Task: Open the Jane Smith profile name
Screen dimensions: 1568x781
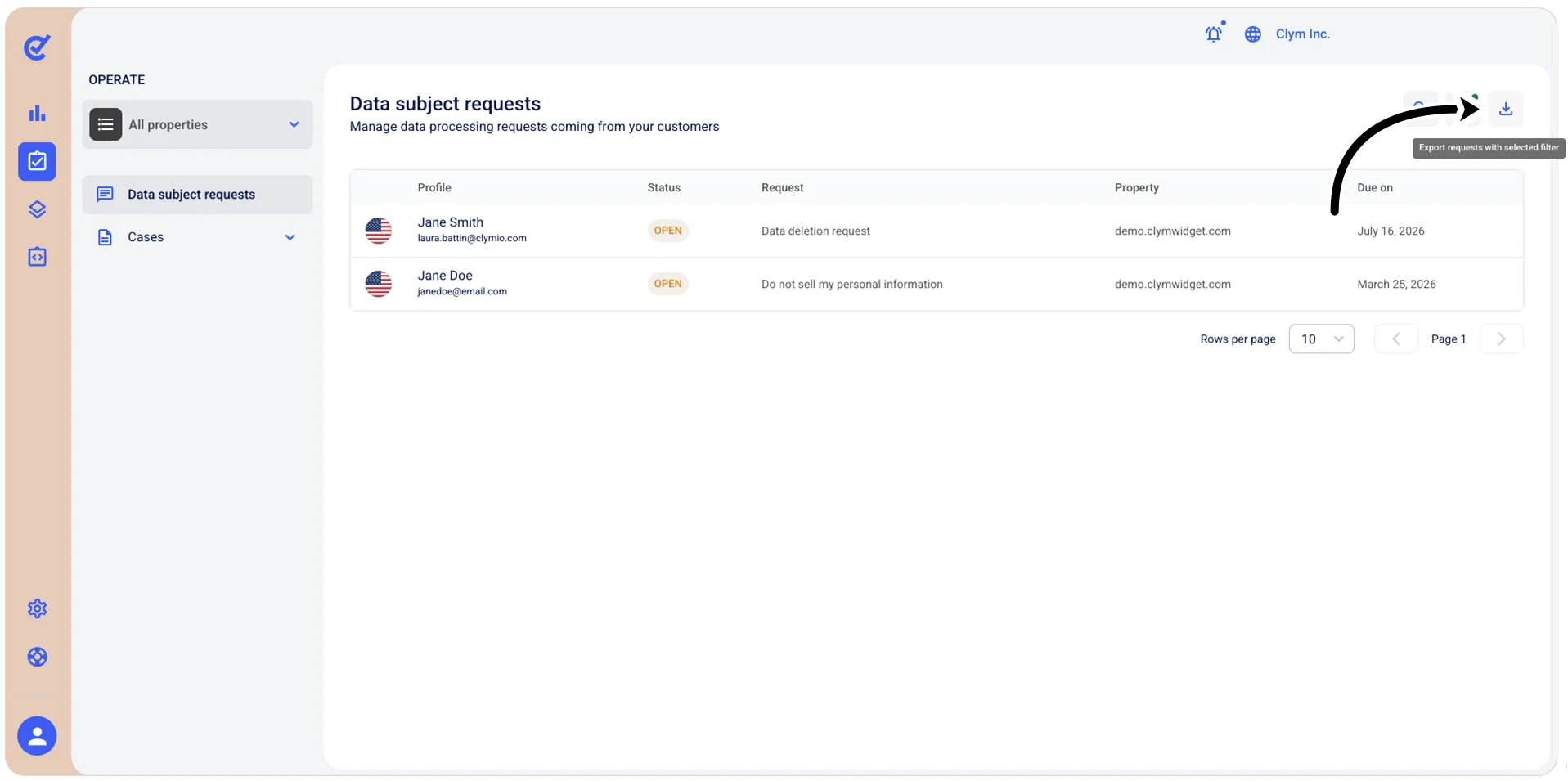Action: pos(450,222)
